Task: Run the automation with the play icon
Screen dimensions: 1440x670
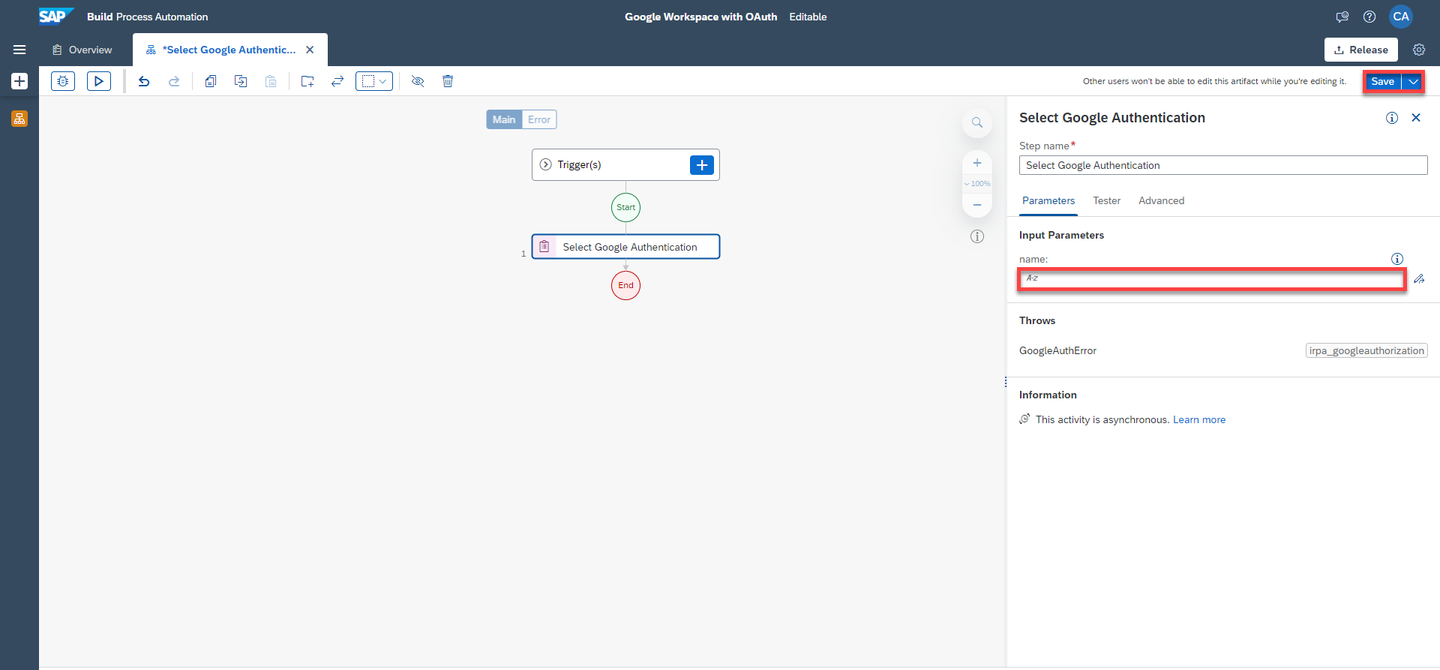Action: click(98, 81)
